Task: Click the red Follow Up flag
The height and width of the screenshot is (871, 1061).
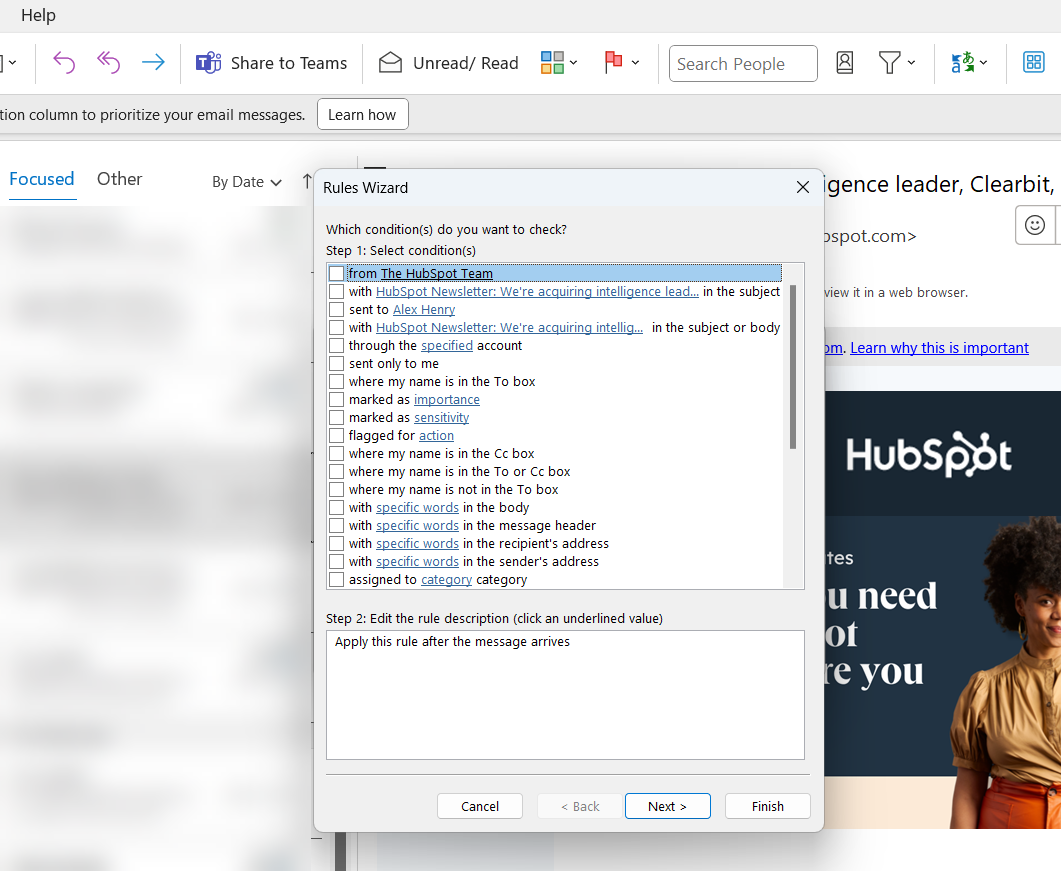Action: [613, 62]
